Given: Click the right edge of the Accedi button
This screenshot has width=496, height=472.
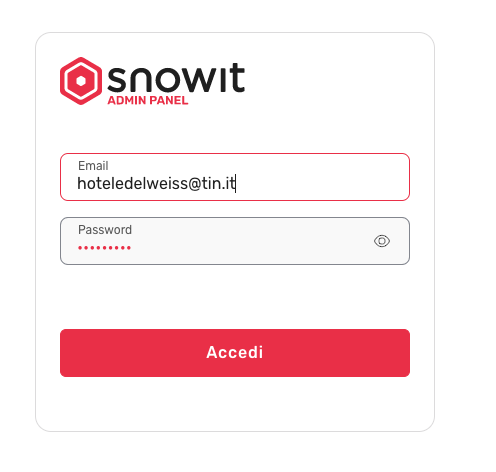Looking at the screenshot, I should (x=403, y=353).
